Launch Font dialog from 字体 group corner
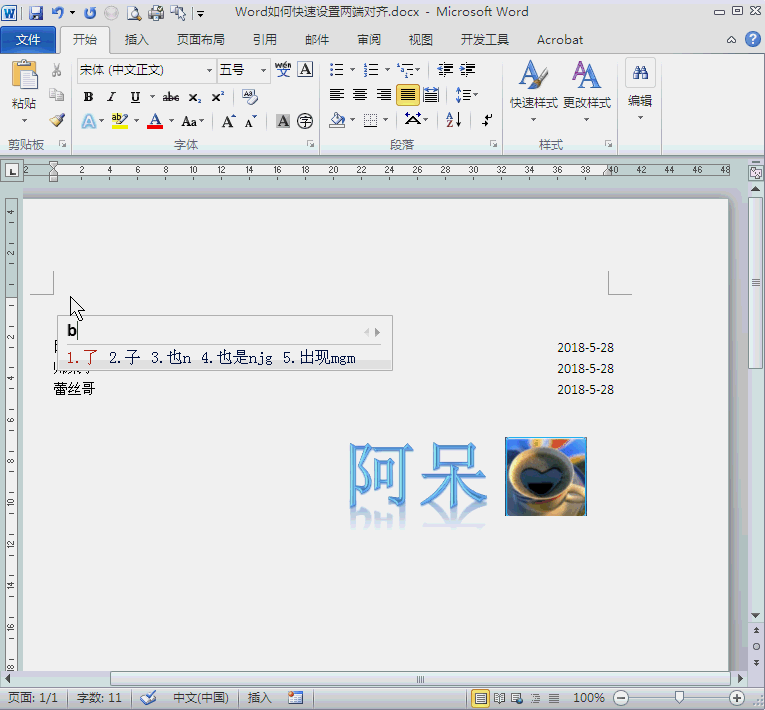 310,144
